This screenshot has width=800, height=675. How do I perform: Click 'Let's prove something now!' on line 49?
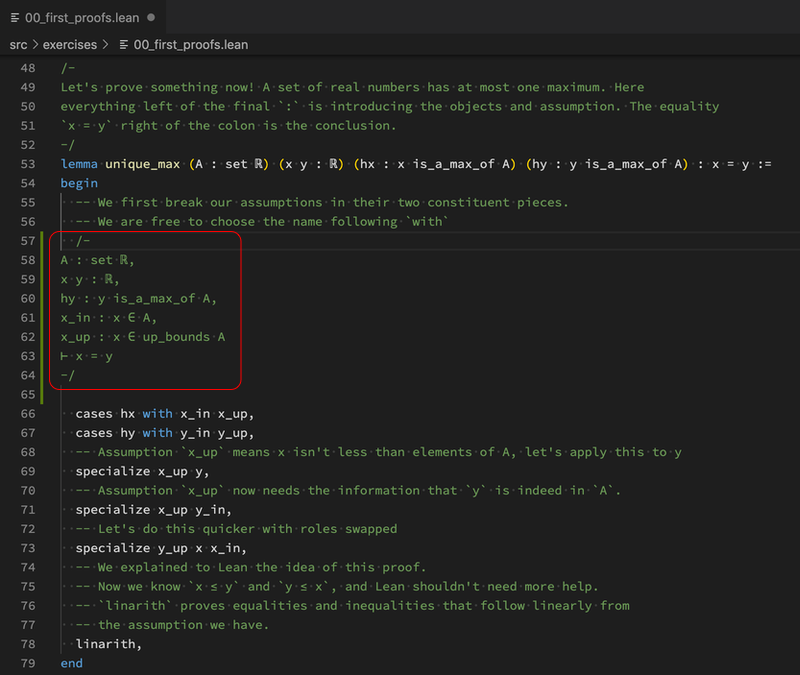click(x=158, y=87)
